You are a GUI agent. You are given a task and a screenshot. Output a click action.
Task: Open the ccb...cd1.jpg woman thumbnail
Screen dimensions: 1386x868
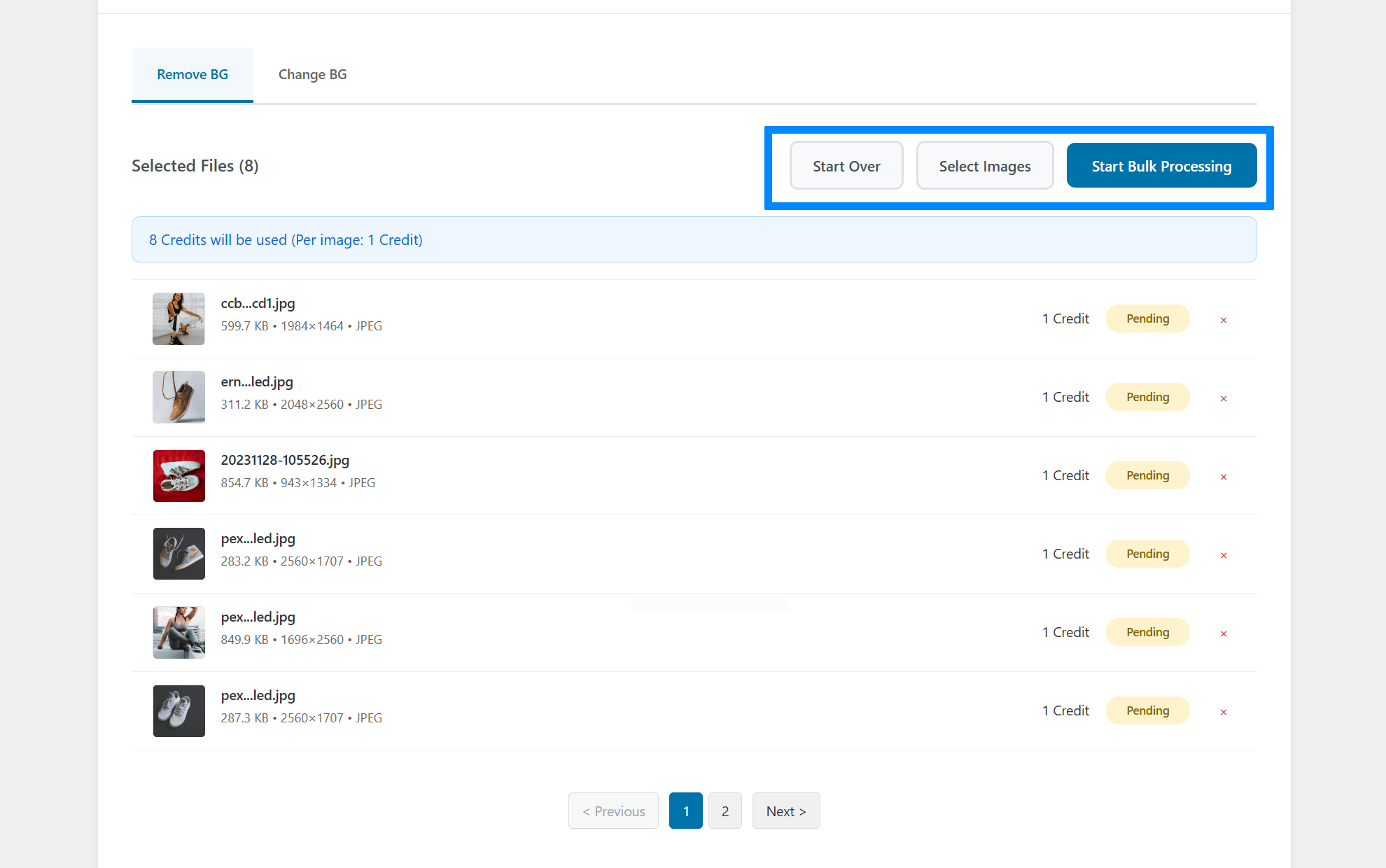point(178,318)
